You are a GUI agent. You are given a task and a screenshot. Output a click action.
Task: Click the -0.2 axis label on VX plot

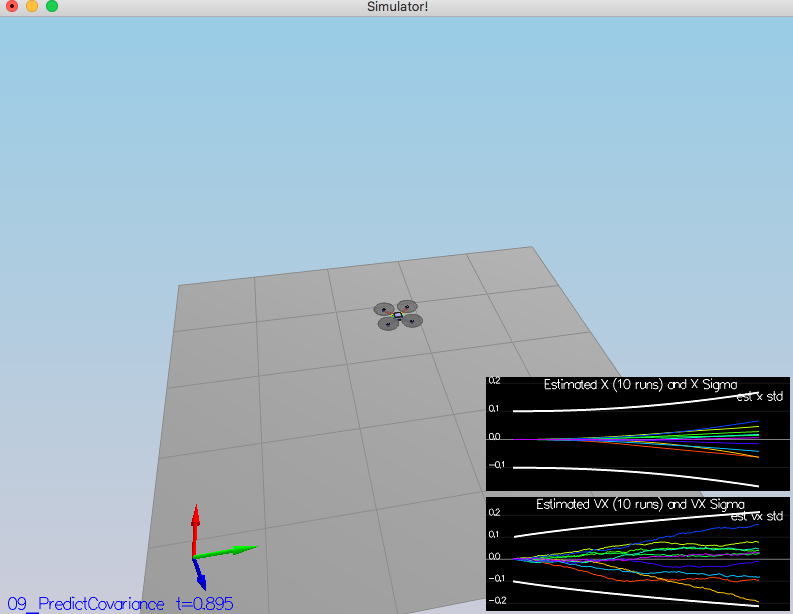pos(497,601)
